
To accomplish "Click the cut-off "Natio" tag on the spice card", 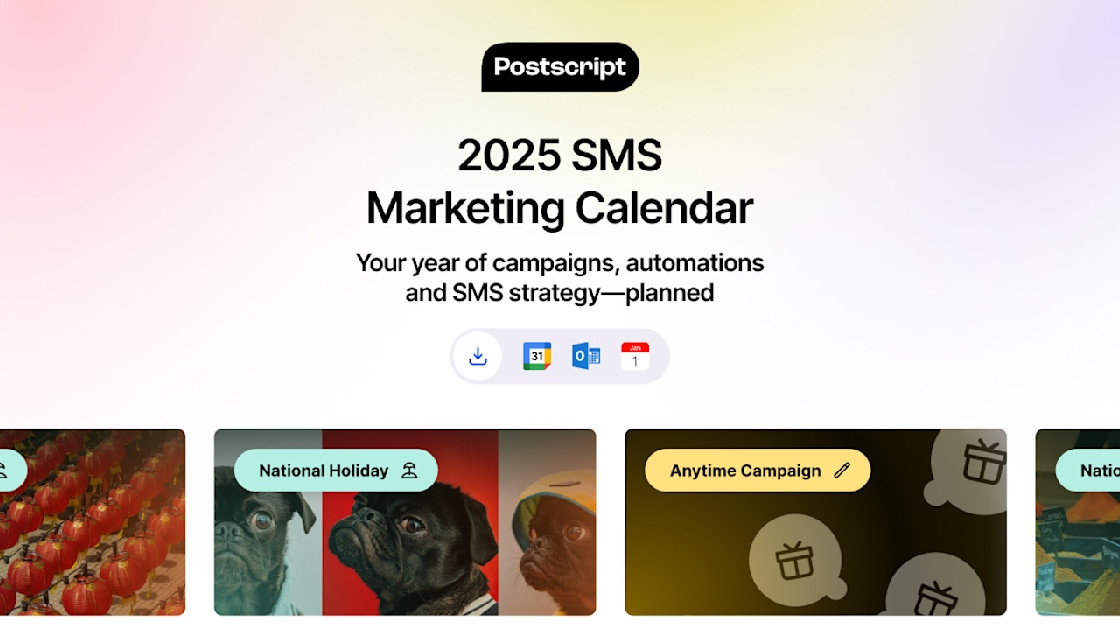I will click(1088, 470).
